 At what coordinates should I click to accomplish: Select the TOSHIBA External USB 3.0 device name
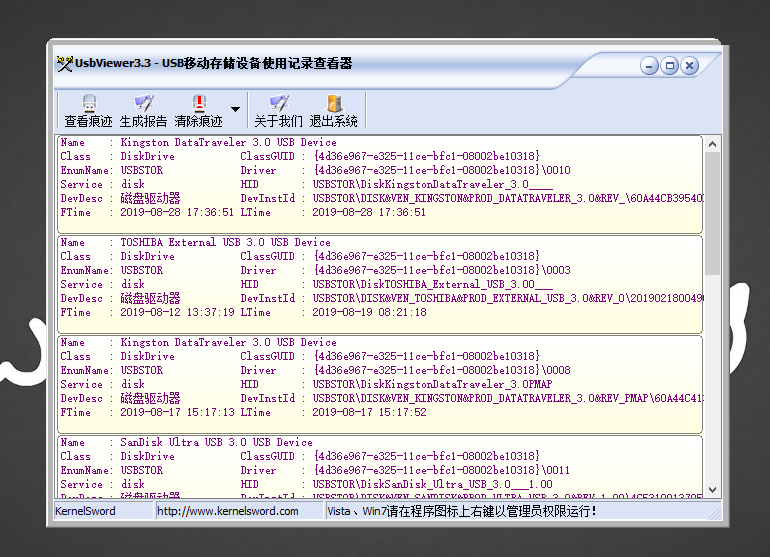pos(225,243)
